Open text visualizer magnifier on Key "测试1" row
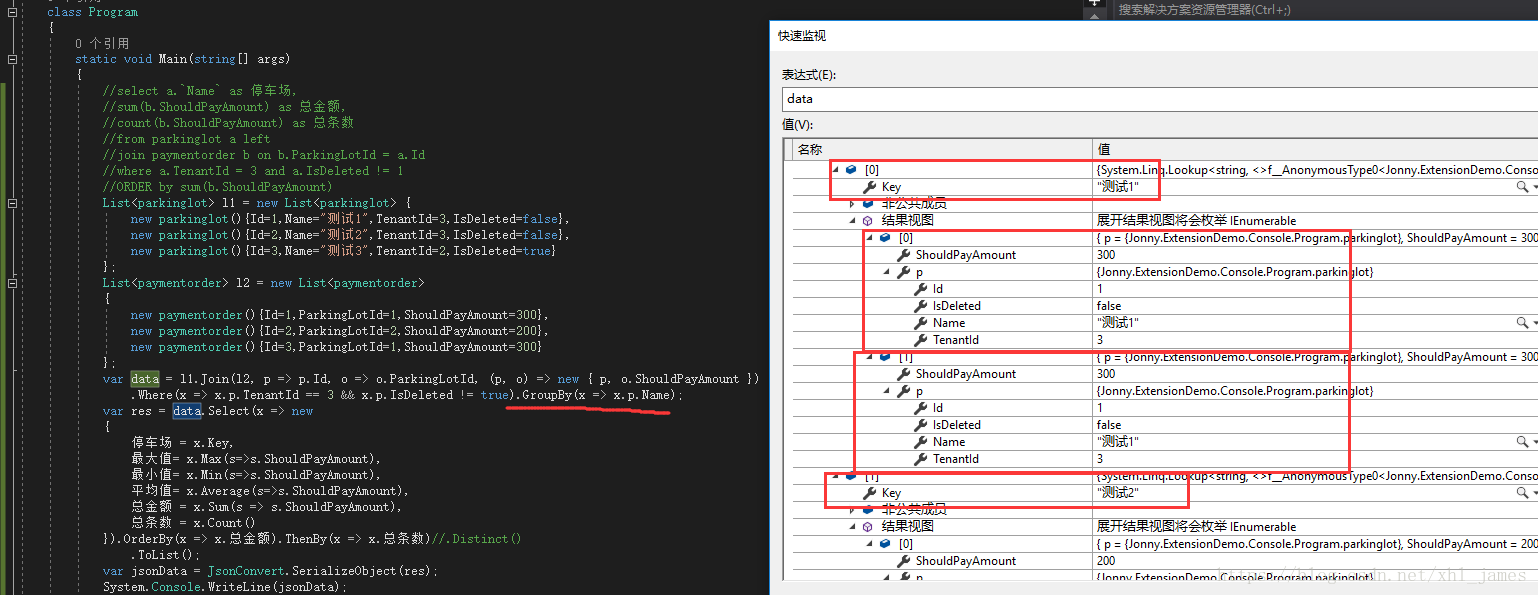The image size is (1538, 595). coord(1522,187)
